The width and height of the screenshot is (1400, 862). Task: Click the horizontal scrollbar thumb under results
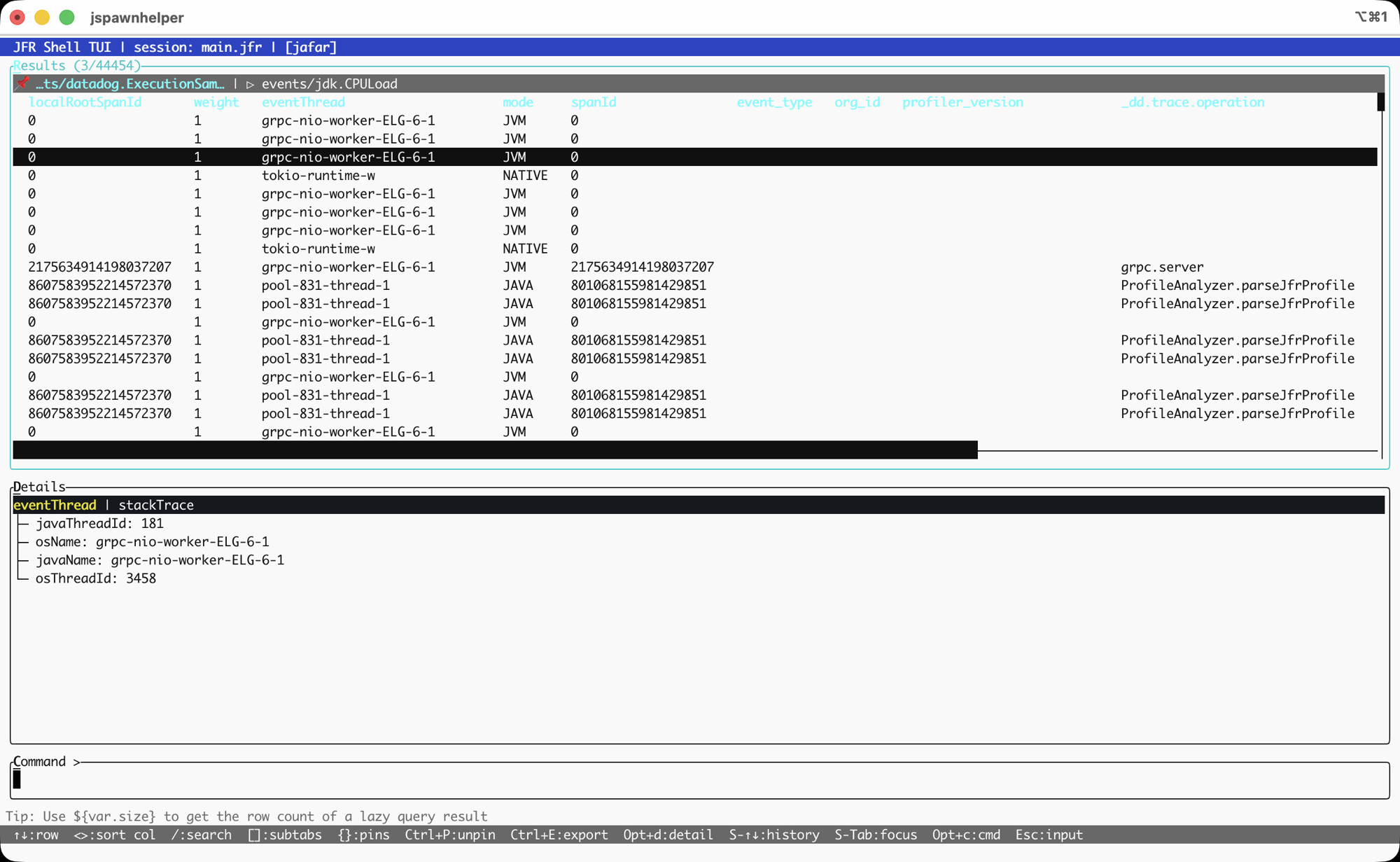tap(494, 450)
